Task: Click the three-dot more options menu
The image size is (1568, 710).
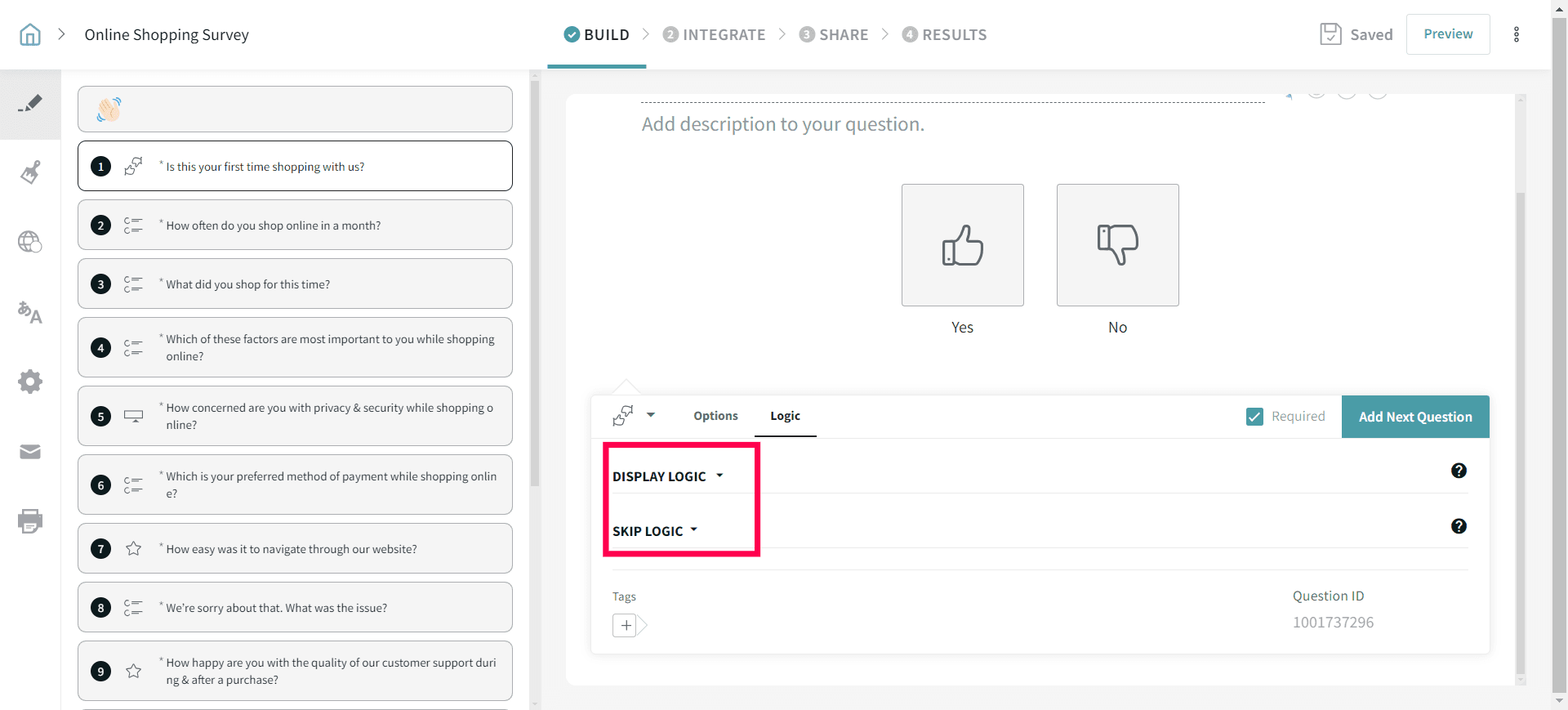Action: 1517,34
